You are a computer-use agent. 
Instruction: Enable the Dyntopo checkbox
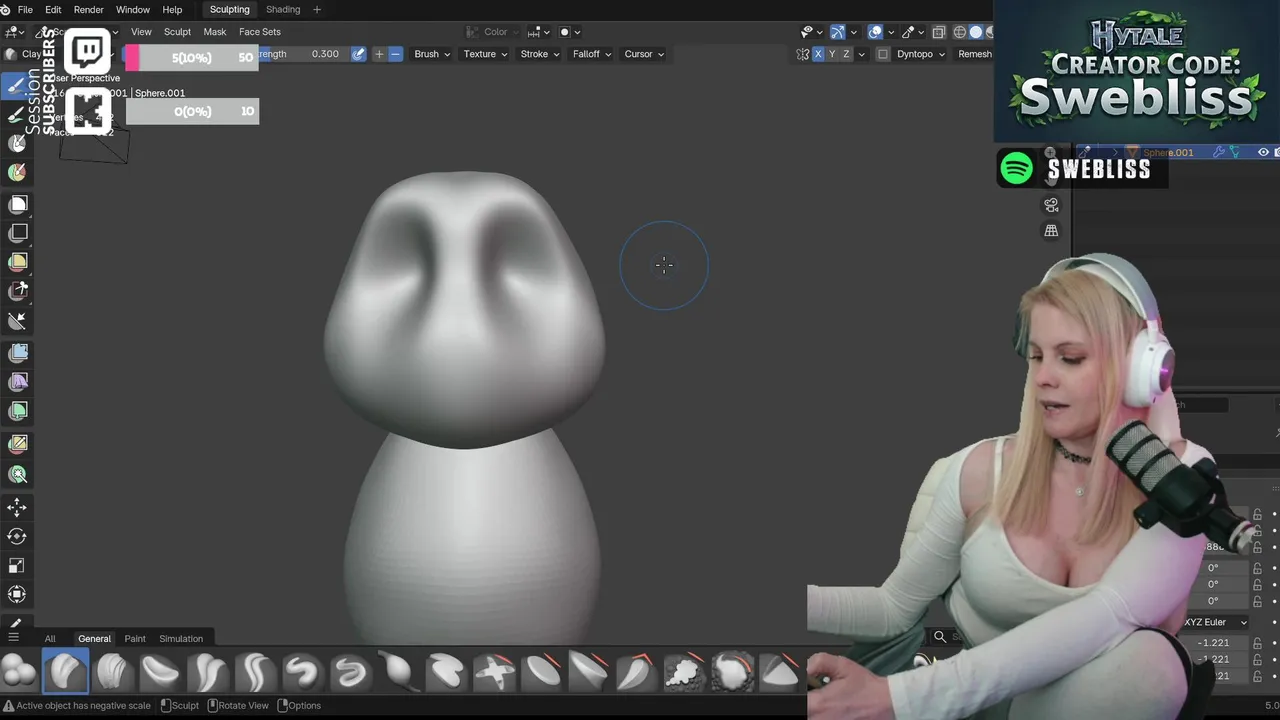[x=883, y=54]
